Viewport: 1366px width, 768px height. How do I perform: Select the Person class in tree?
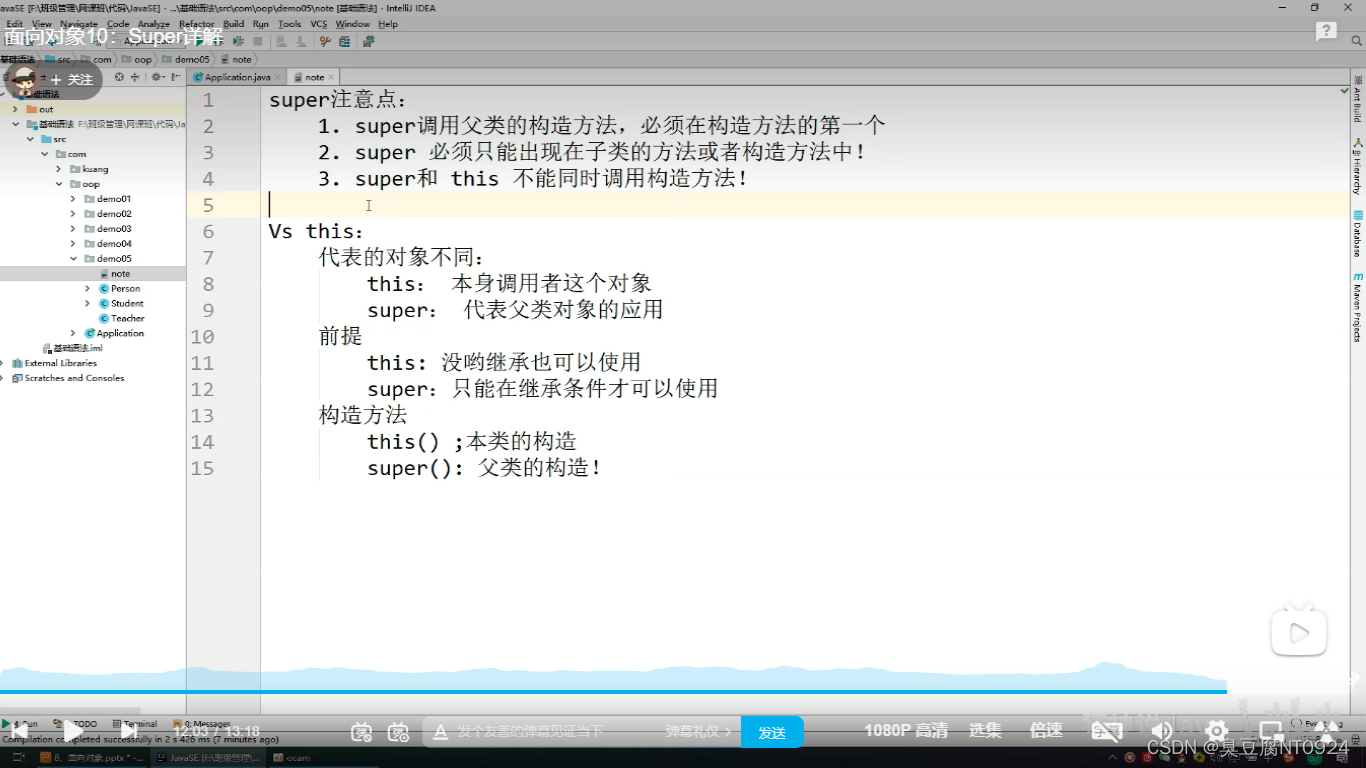click(119, 289)
